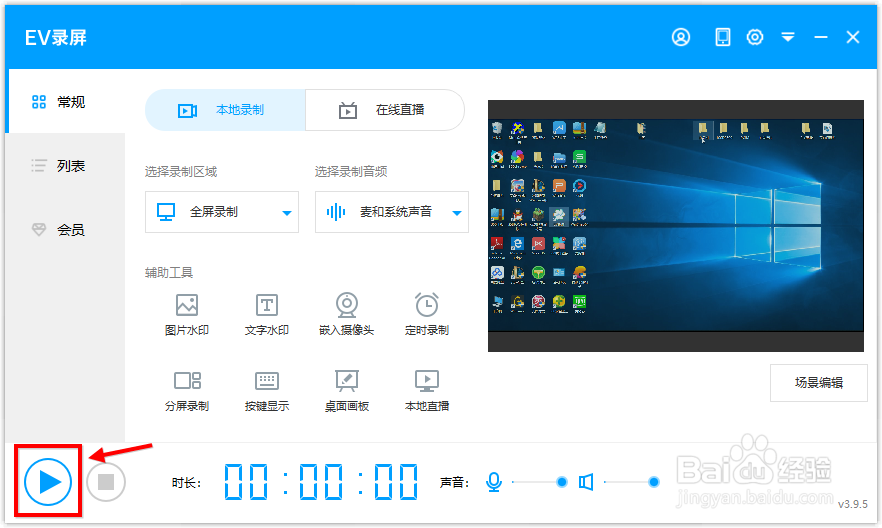
Task: Click the microphone icon in sound controls
Action: pos(494,482)
